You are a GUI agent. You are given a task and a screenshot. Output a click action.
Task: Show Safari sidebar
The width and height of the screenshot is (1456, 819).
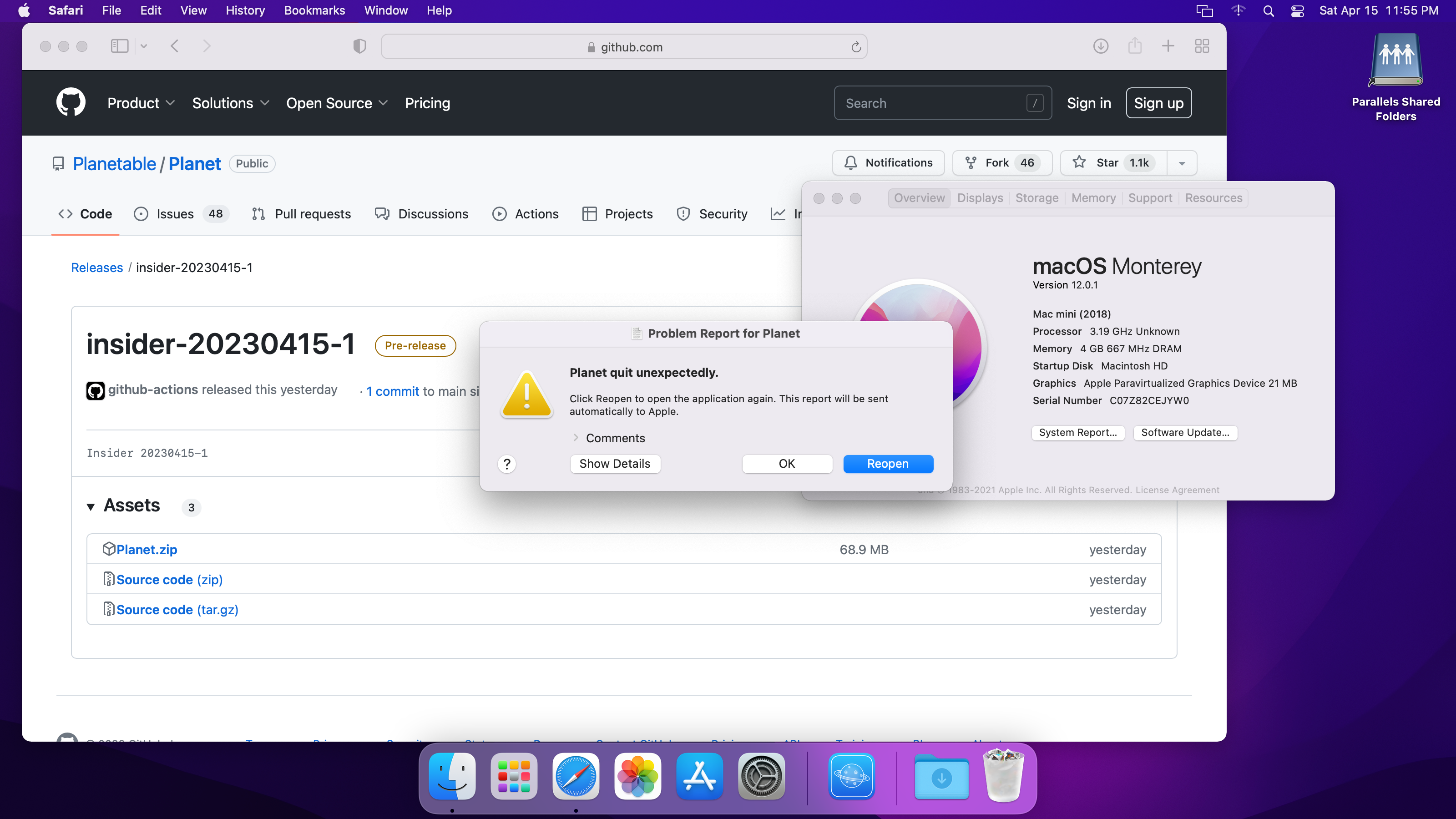[119, 46]
